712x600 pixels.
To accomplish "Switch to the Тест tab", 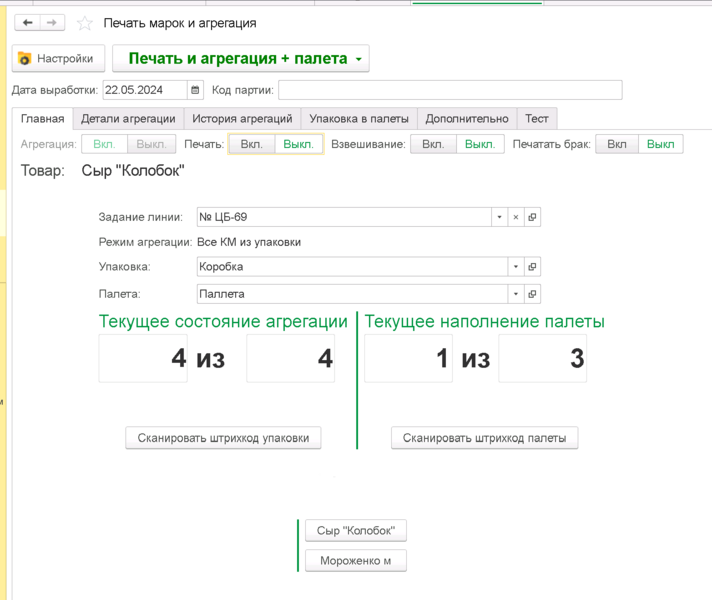I will (x=537, y=119).
